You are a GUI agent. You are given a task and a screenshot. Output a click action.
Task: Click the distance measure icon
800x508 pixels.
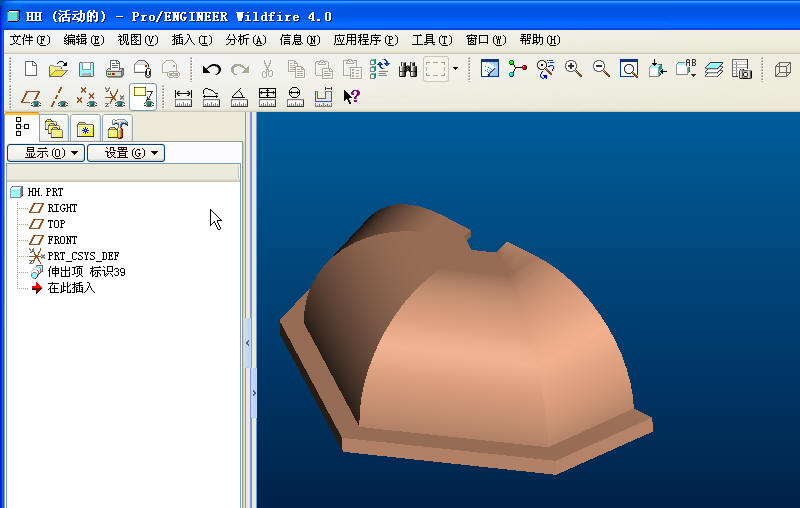pos(183,97)
